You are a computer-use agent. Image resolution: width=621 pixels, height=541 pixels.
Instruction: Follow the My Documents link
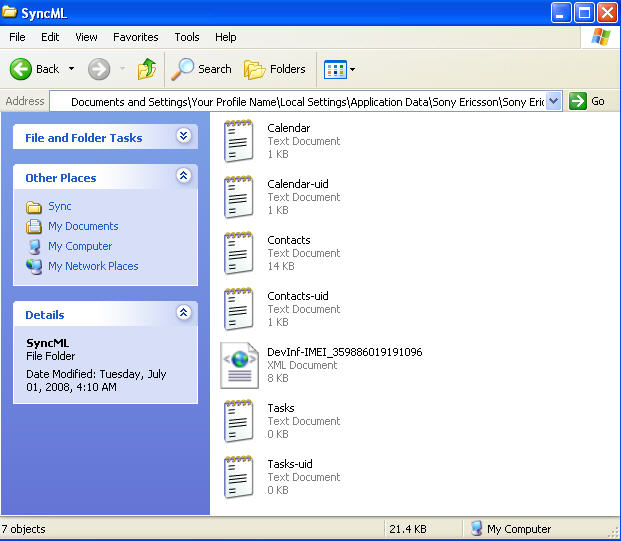[x=83, y=226]
